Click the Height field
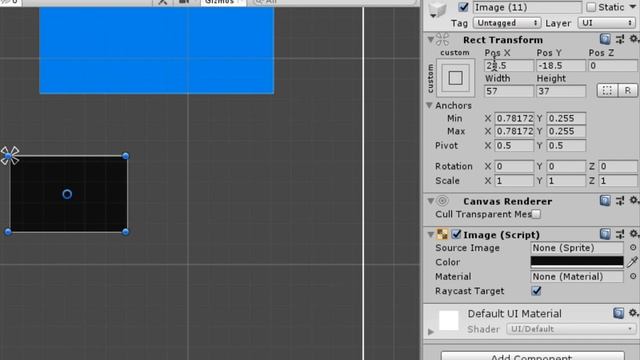 point(561,91)
